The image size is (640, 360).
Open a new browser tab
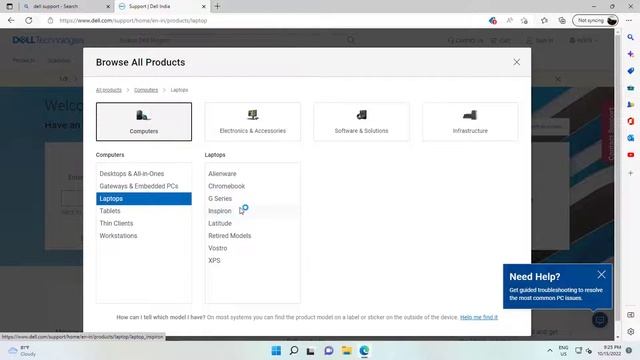(x=217, y=7)
